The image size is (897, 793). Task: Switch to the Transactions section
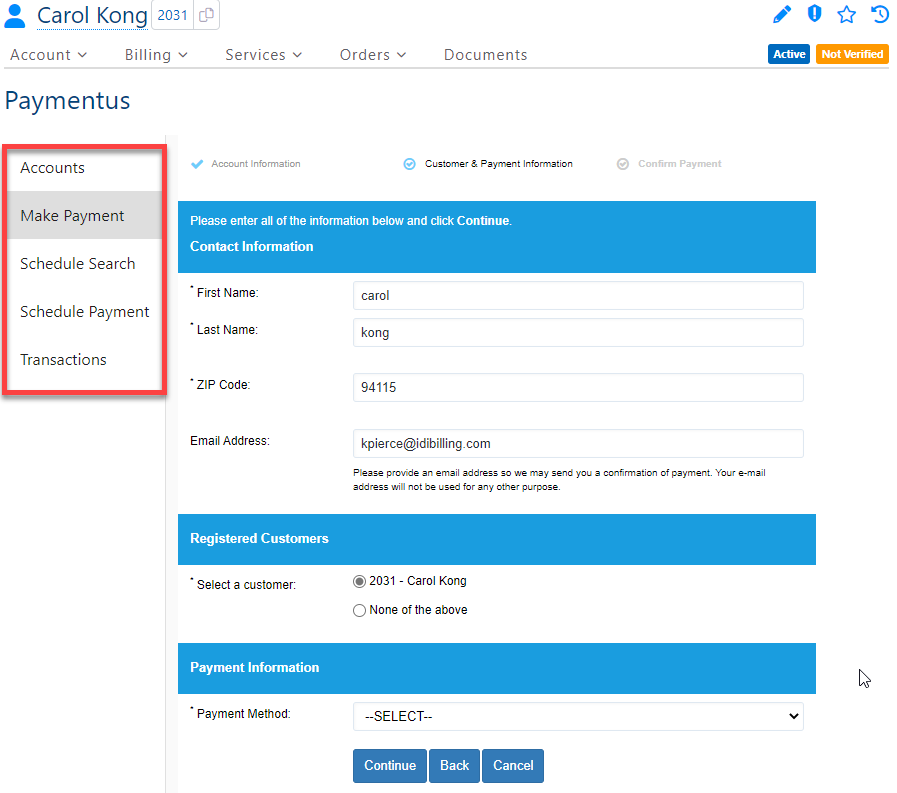pos(62,359)
